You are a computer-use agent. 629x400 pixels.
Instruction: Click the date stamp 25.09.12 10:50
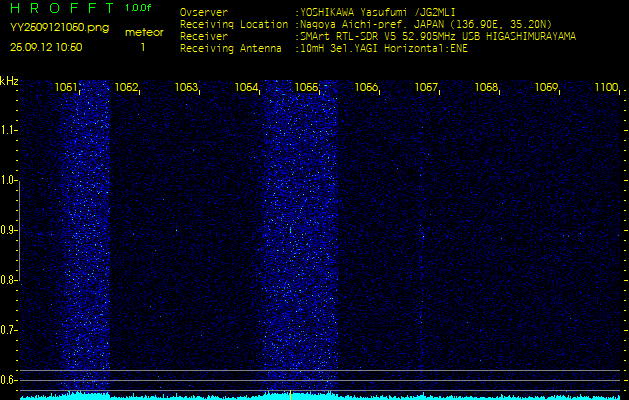click(x=46, y=47)
